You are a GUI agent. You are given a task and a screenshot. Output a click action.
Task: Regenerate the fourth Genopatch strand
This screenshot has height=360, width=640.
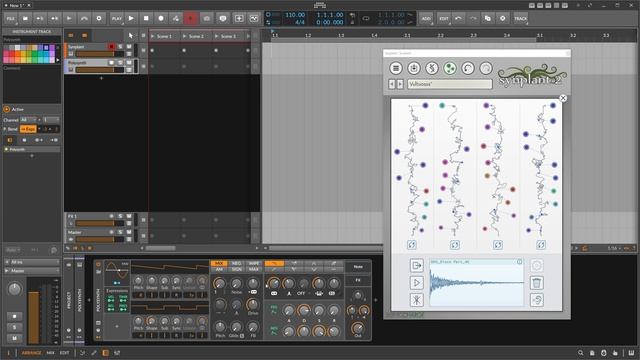tap(540, 245)
